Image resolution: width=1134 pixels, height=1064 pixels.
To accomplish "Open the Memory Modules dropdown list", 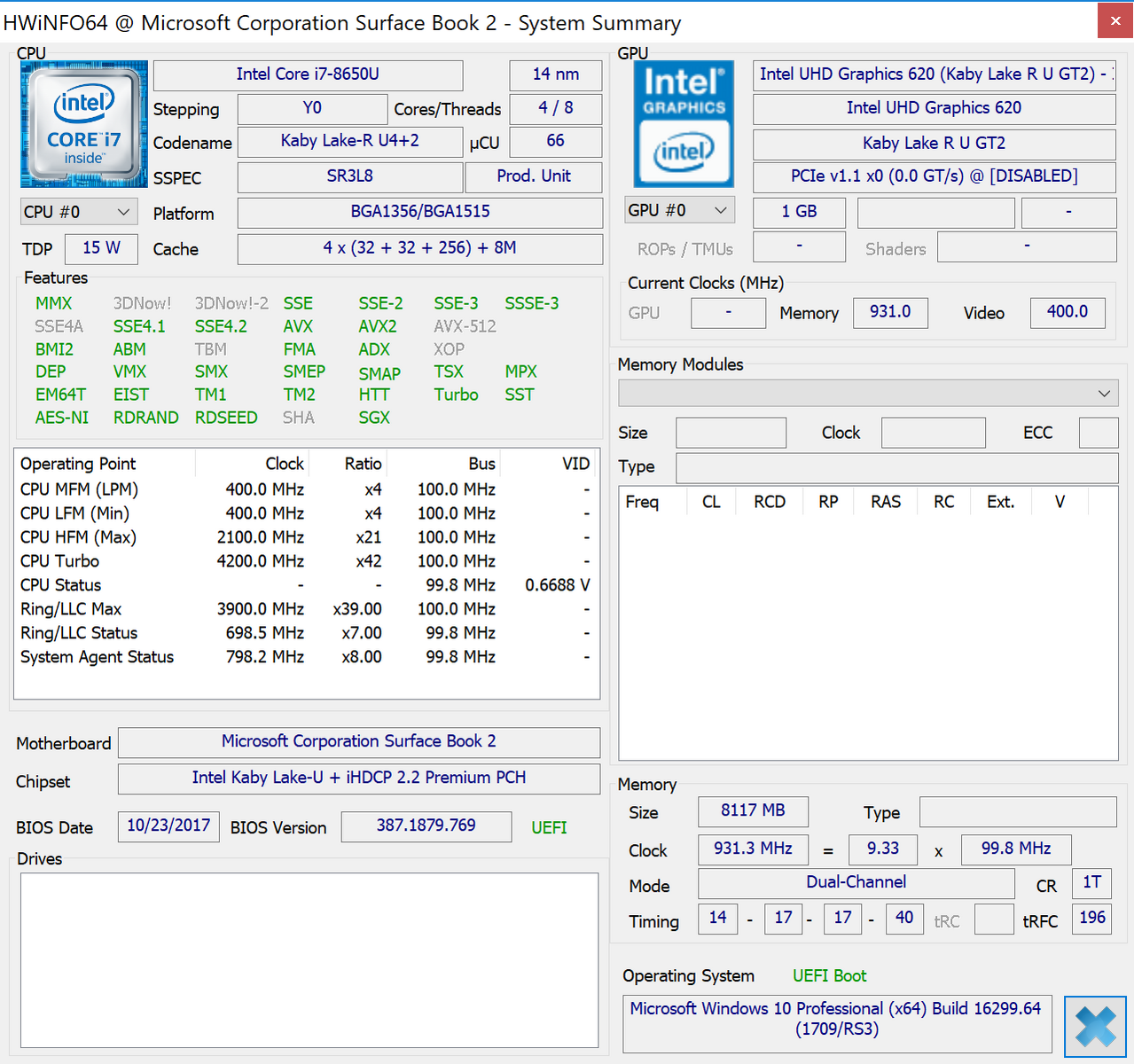I will point(867,393).
